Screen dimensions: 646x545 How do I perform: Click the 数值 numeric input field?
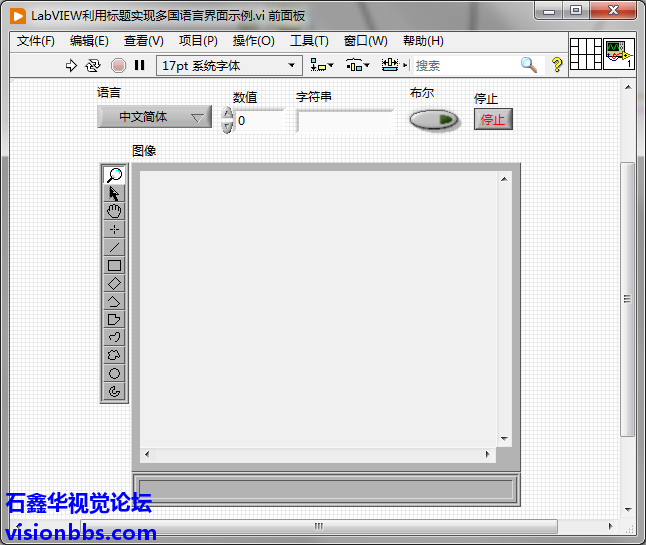pyautogui.click(x=260, y=120)
